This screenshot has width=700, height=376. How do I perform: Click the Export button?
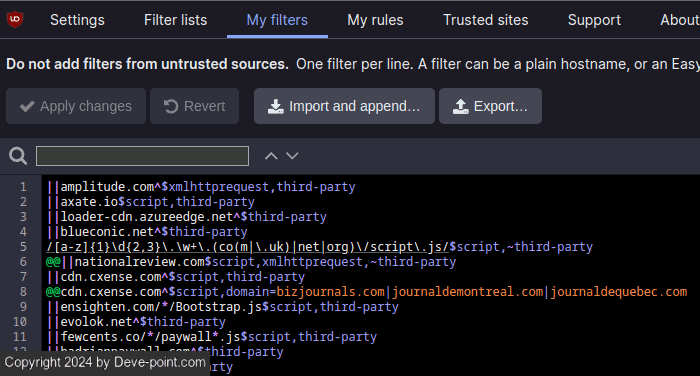click(490, 106)
